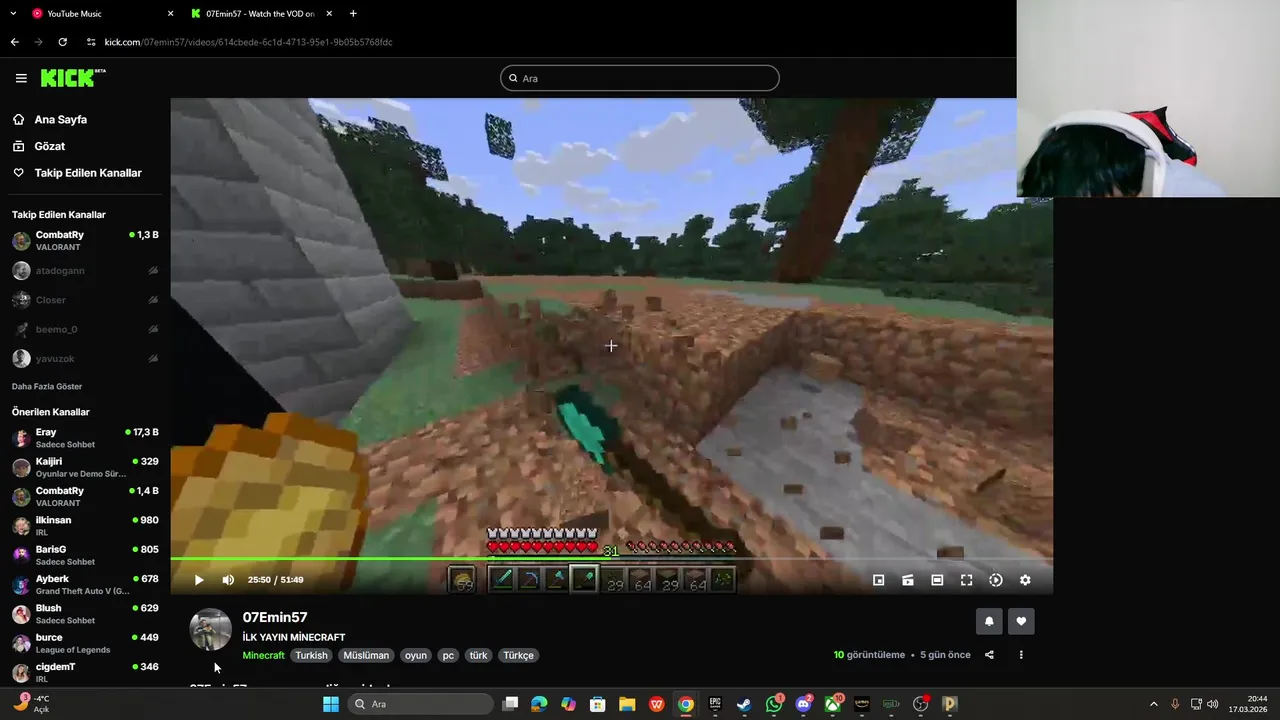Open the browser tab list dropdown
This screenshot has height=720, width=1280.
point(13,14)
